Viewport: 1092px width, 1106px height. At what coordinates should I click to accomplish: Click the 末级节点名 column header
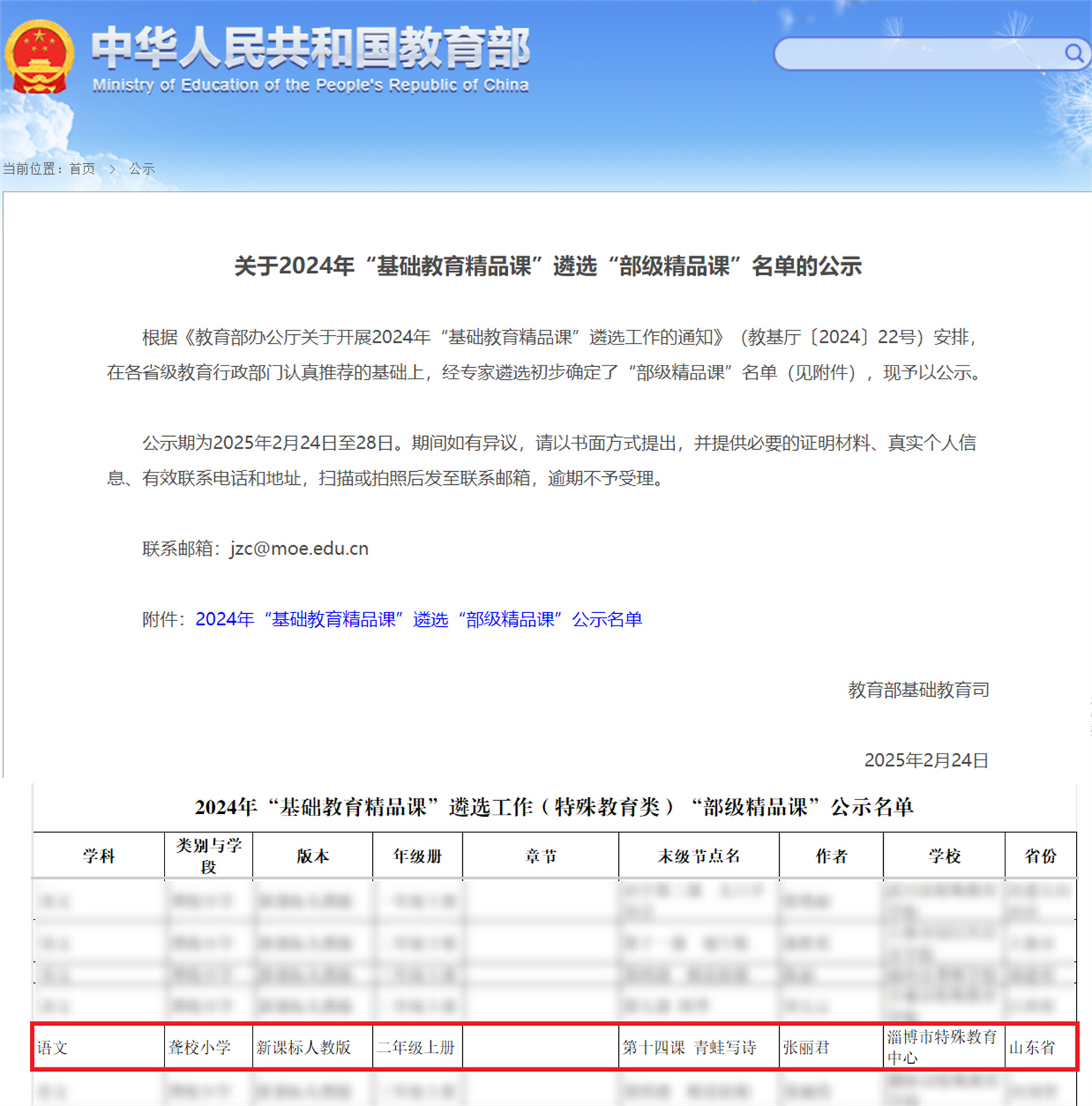698,856
